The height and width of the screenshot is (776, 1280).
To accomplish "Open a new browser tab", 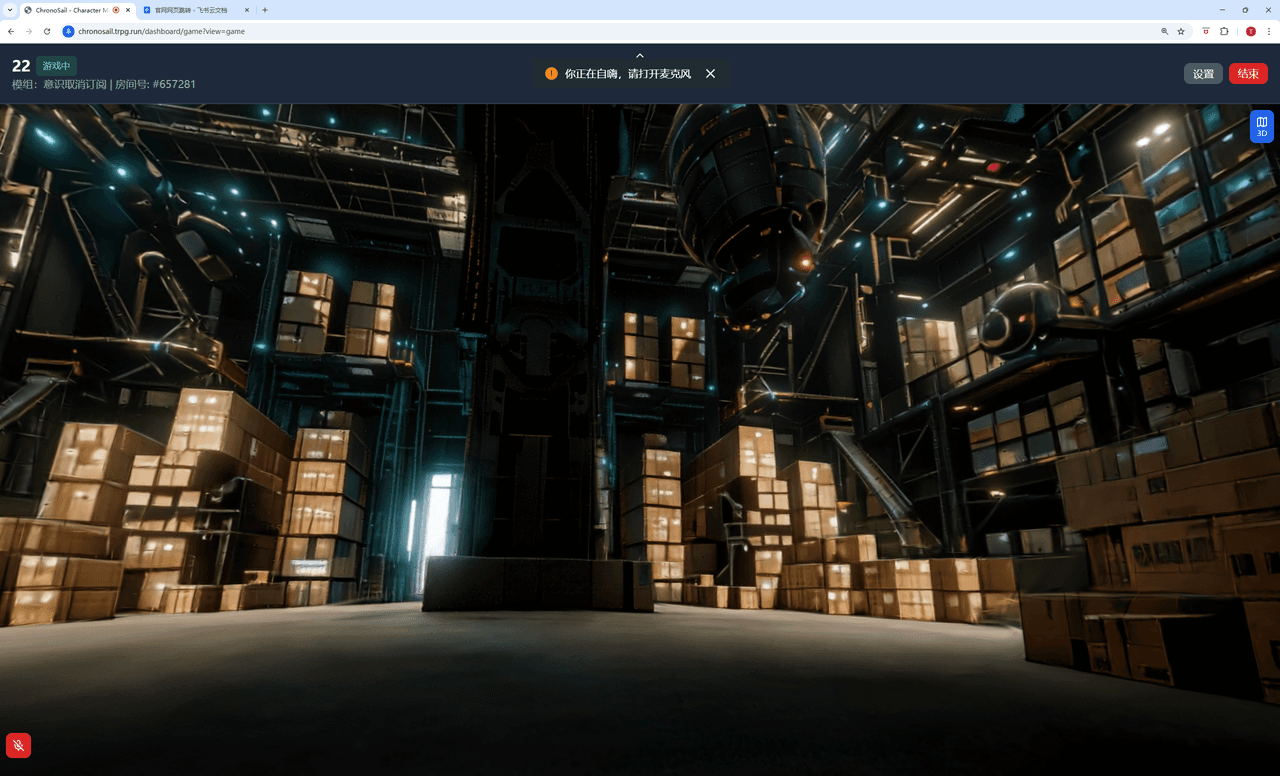I will point(265,10).
